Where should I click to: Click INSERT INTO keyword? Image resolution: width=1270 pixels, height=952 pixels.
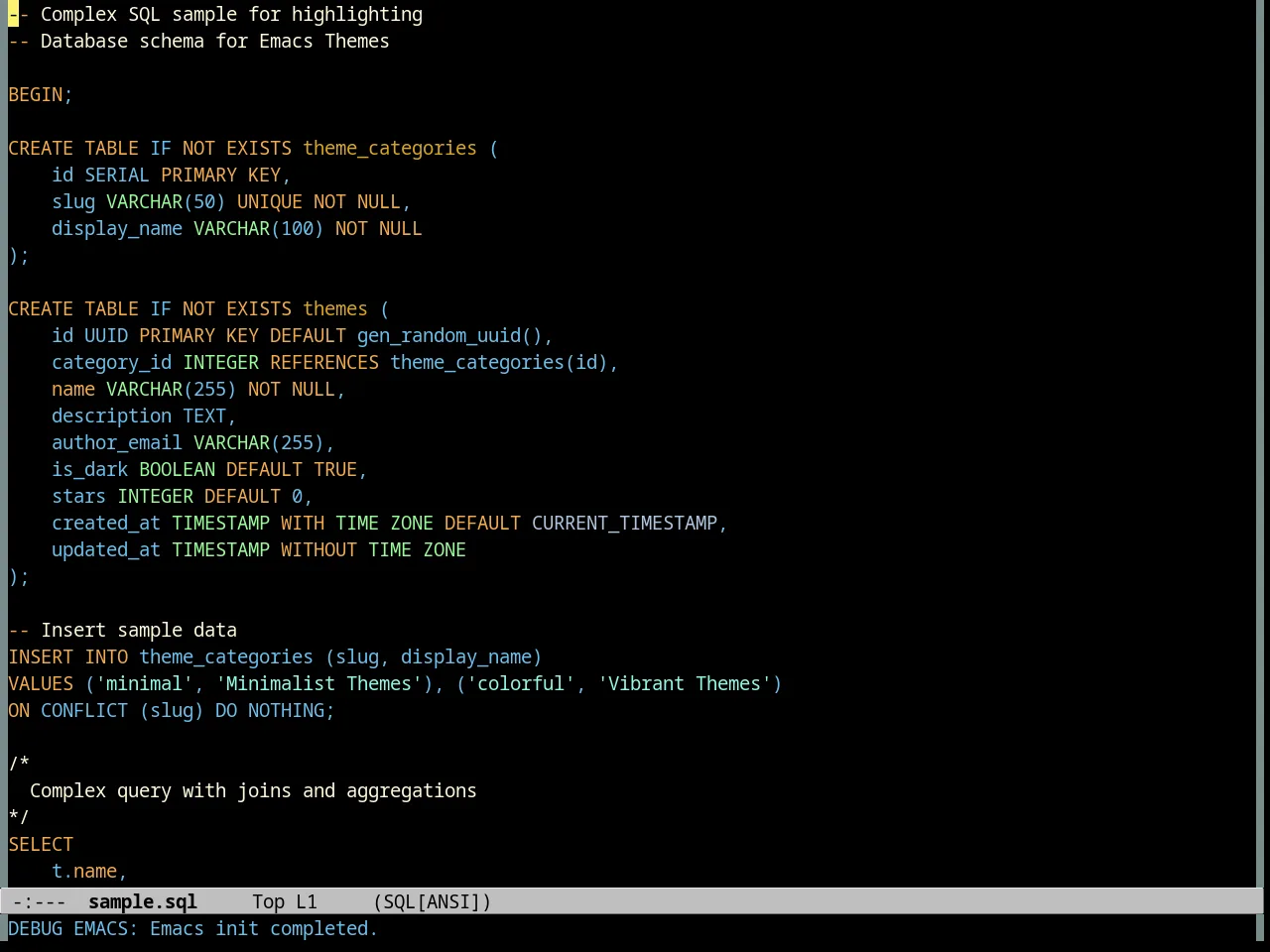coord(68,656)
